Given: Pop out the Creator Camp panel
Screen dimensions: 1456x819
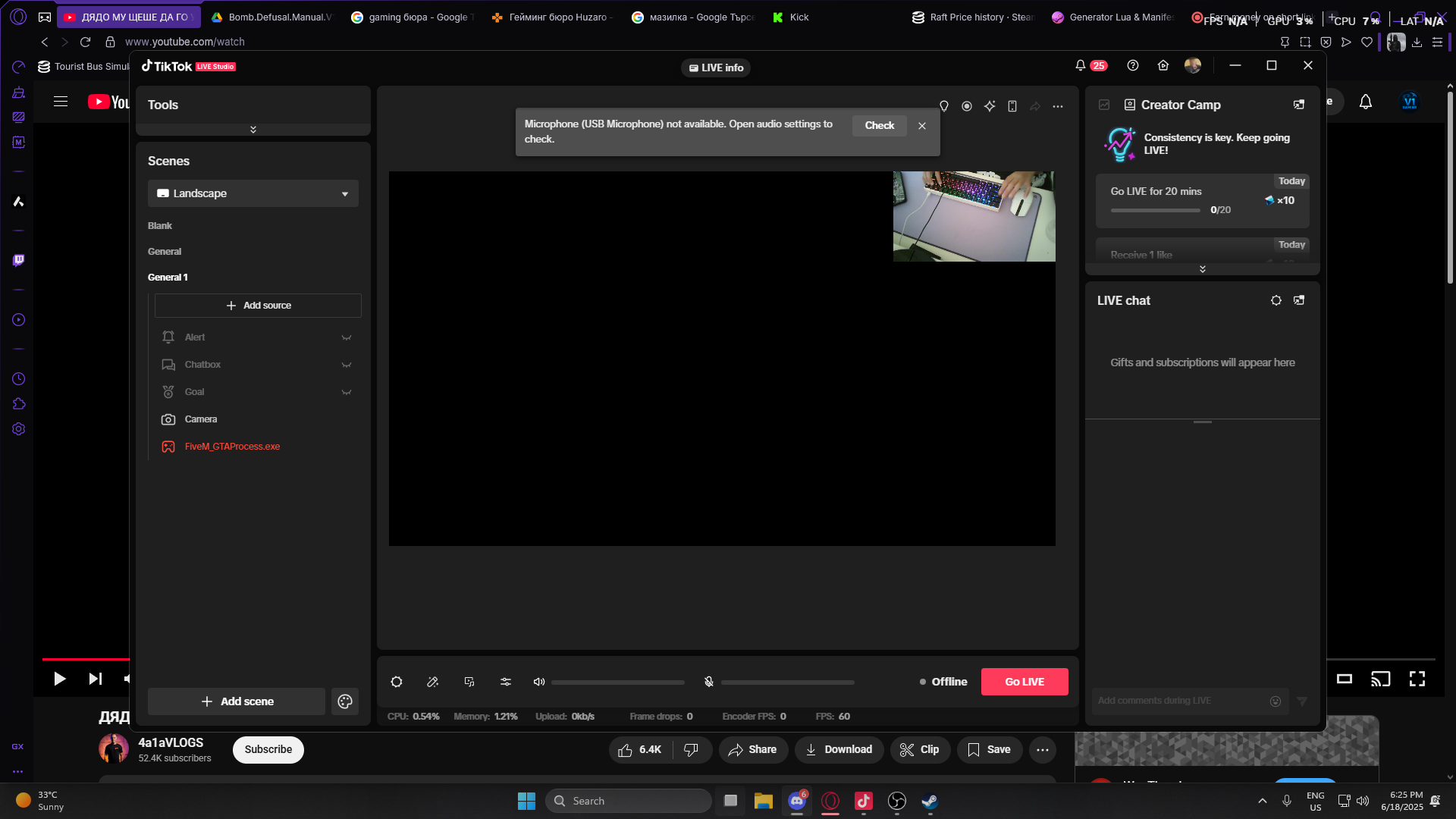Looking at the screenshot, I should tap(1299, 105).
